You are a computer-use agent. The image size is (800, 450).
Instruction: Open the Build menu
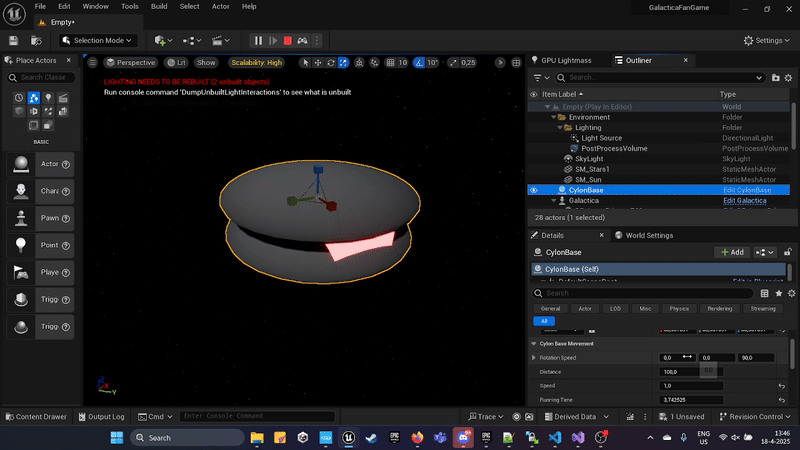point(159,6)
